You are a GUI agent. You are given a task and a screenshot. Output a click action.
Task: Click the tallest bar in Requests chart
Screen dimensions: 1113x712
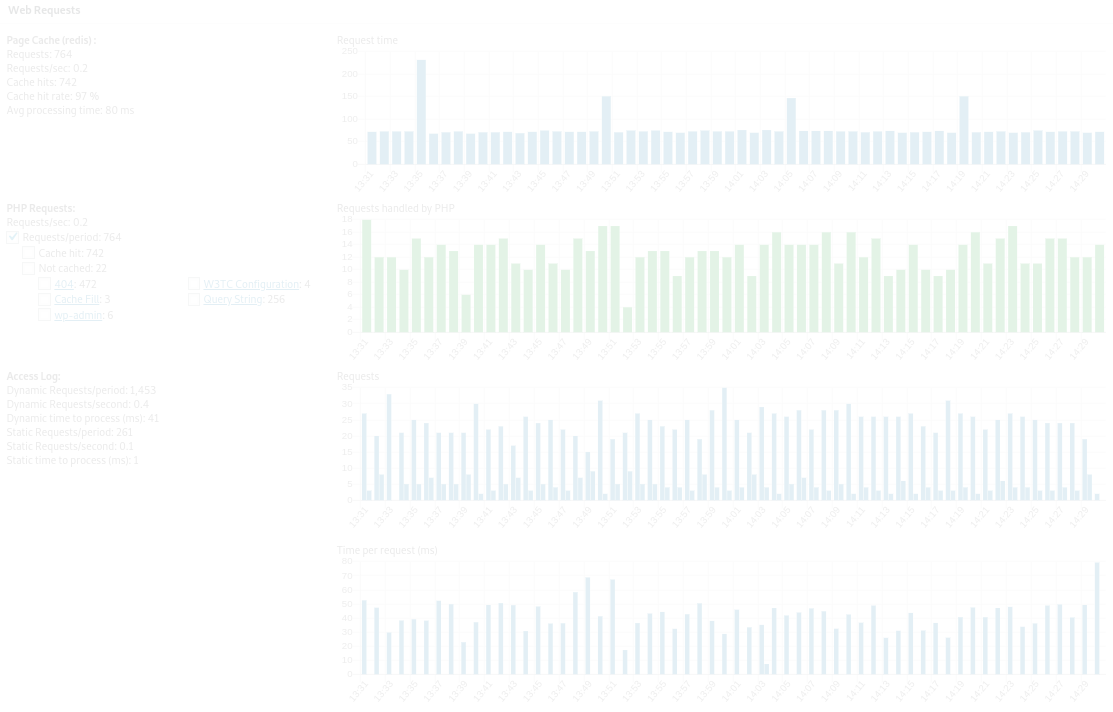pyautogui.click(x=724, y=444)
